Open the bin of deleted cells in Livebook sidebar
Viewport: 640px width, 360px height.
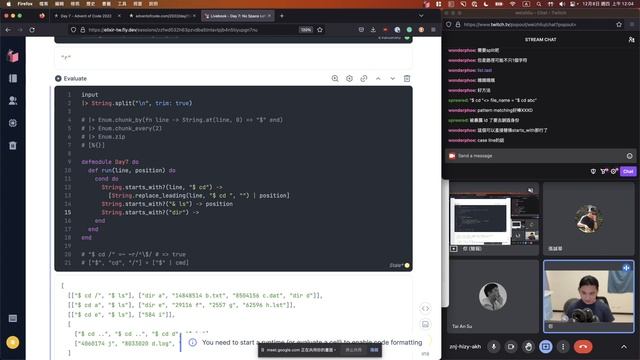13,145
